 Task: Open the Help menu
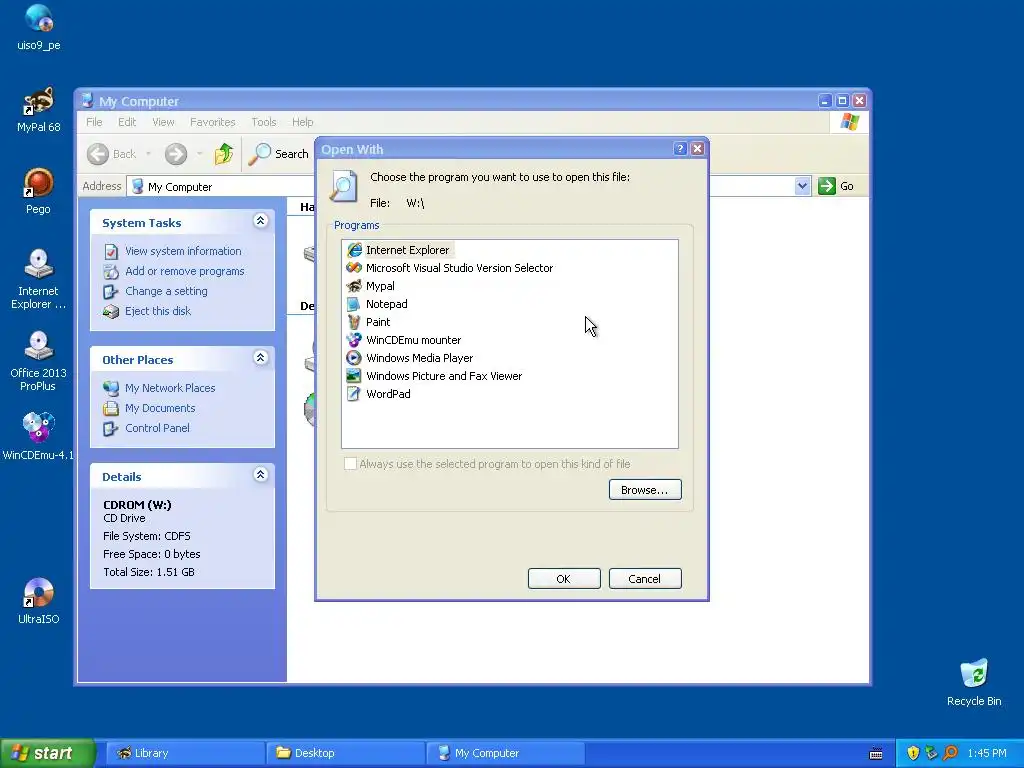pyautogui.click(x=302, y=122)
